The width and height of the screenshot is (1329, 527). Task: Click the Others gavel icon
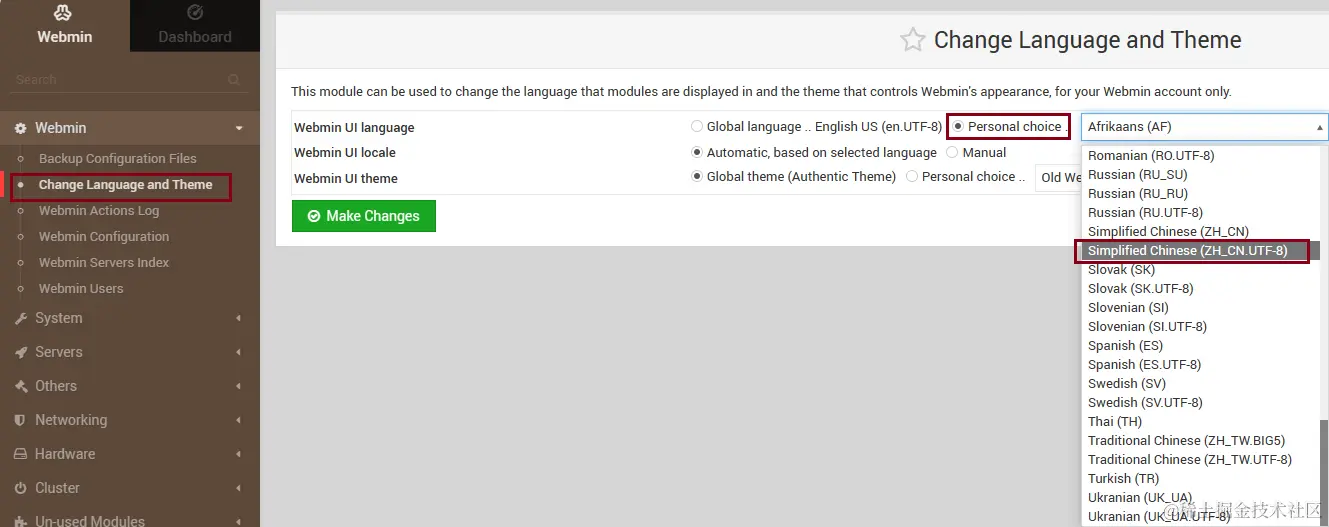point(20,386)
